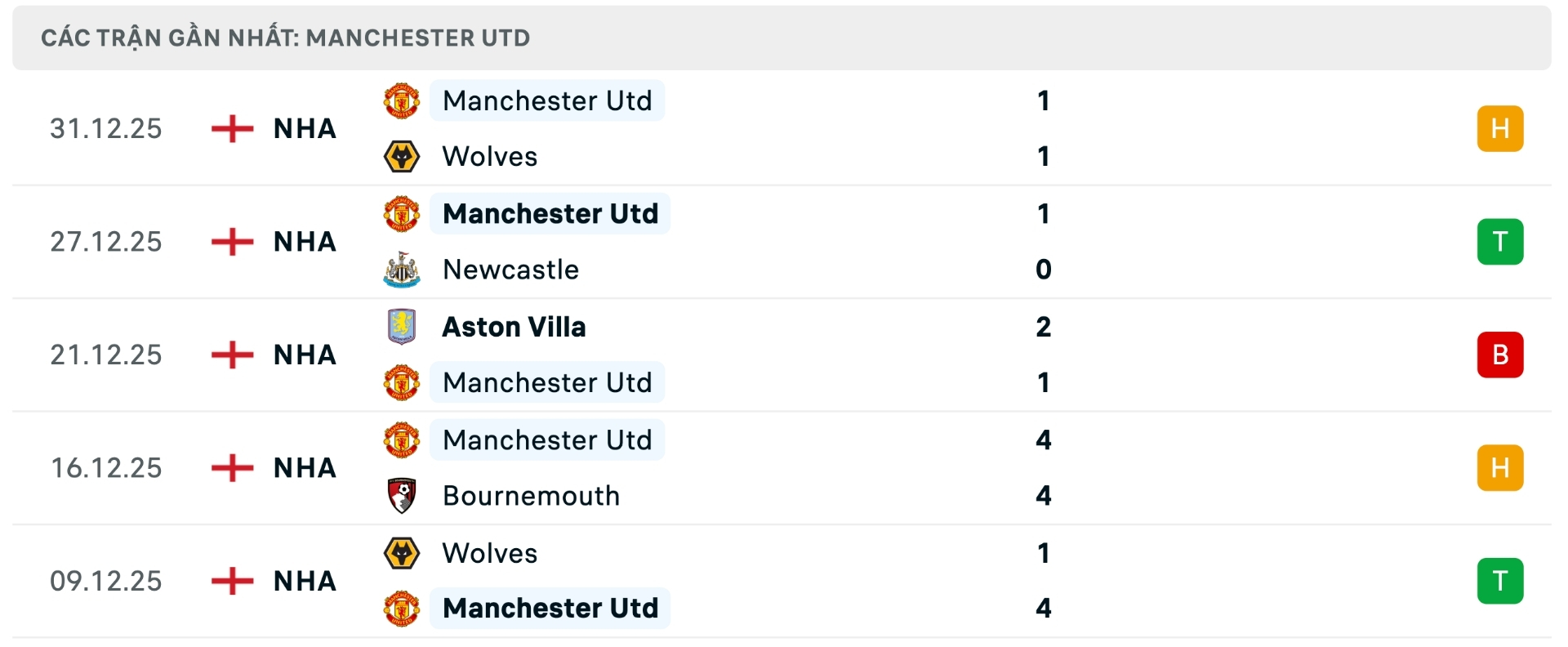Select the NHA tag in the 09.12.25 row
The height and width of the screenshot is (647, 1568).
(x=303, y=580)
